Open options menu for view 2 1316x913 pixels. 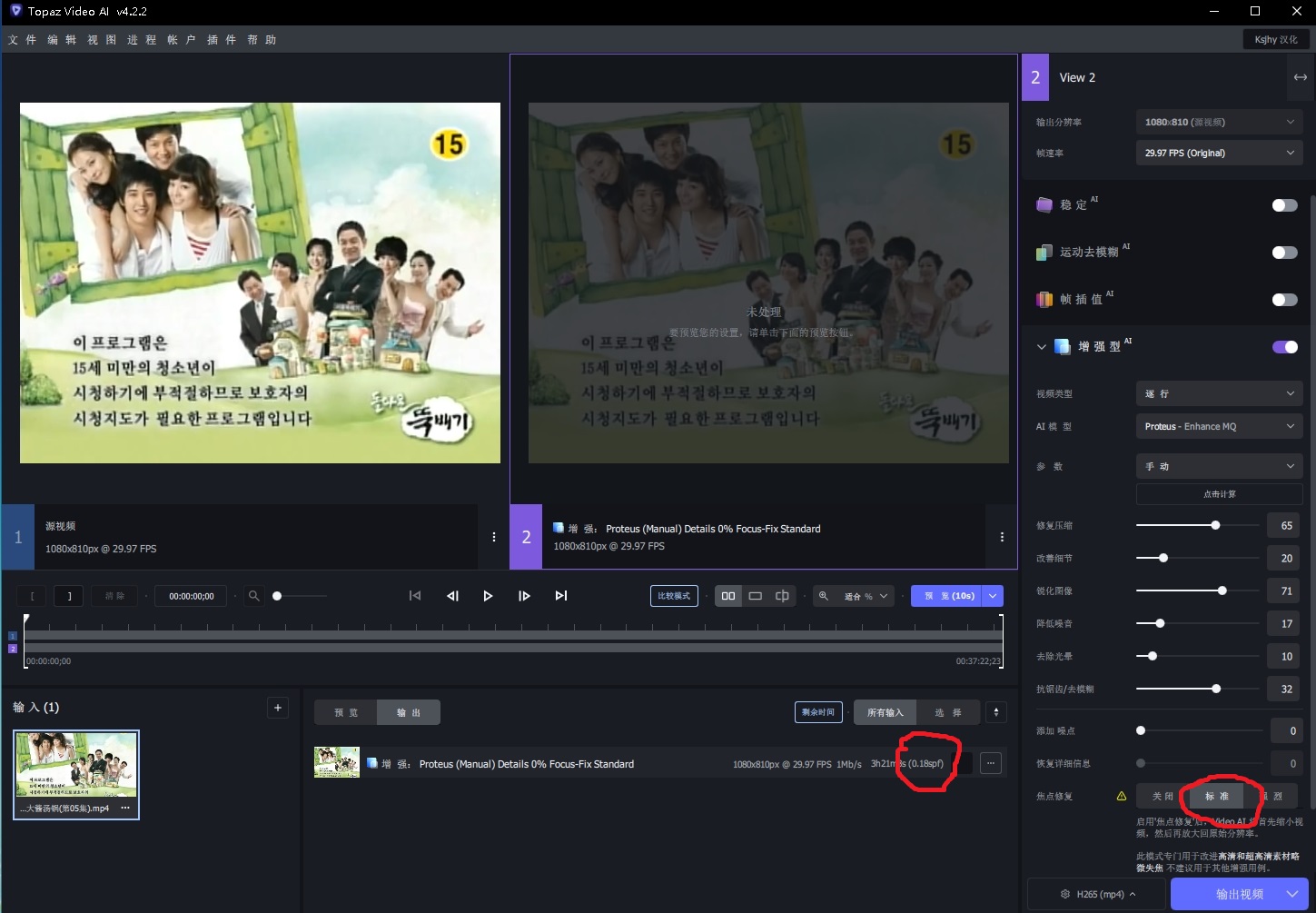[1002, 537]
